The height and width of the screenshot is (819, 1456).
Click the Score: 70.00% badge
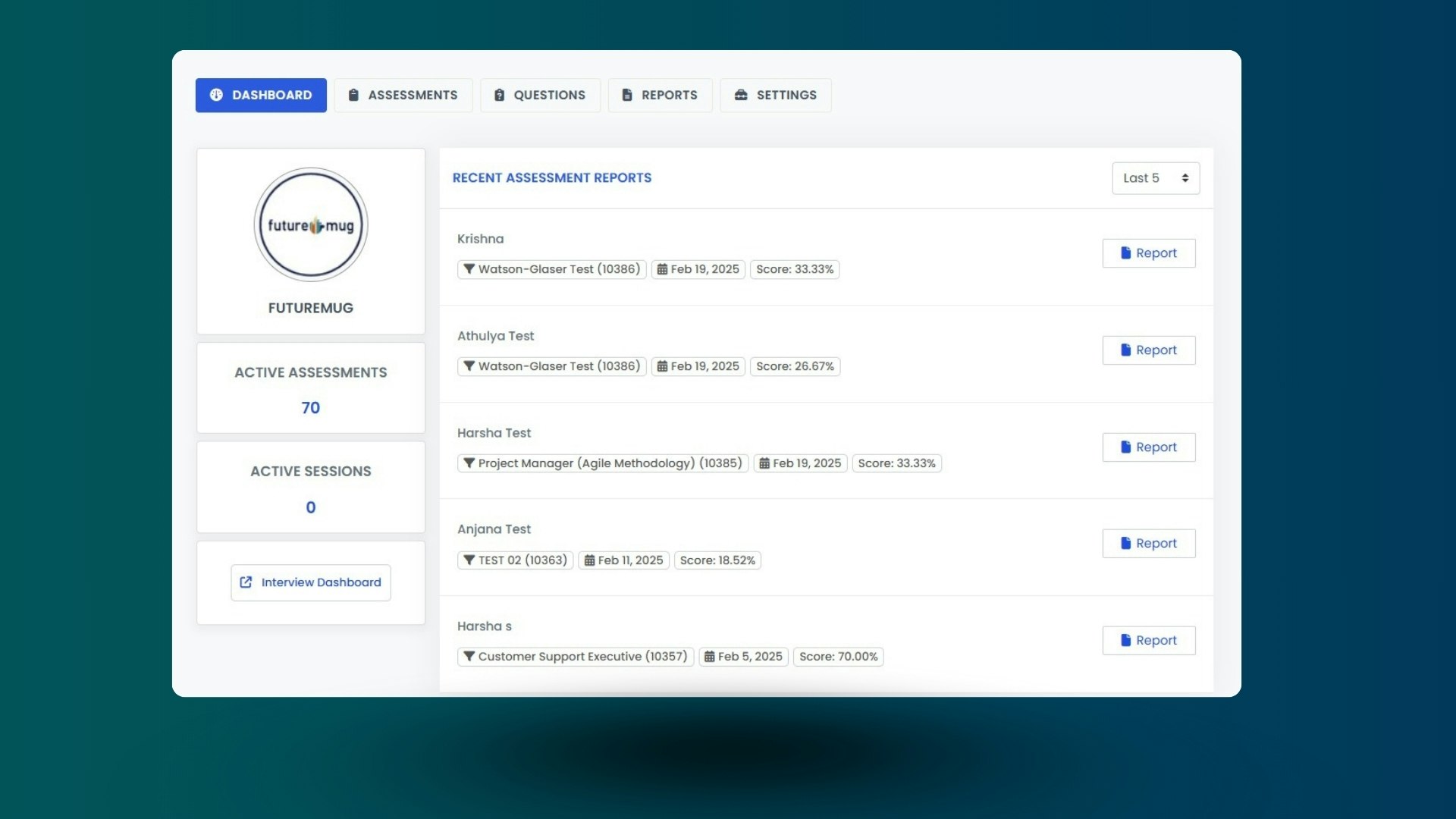(838, 657)
